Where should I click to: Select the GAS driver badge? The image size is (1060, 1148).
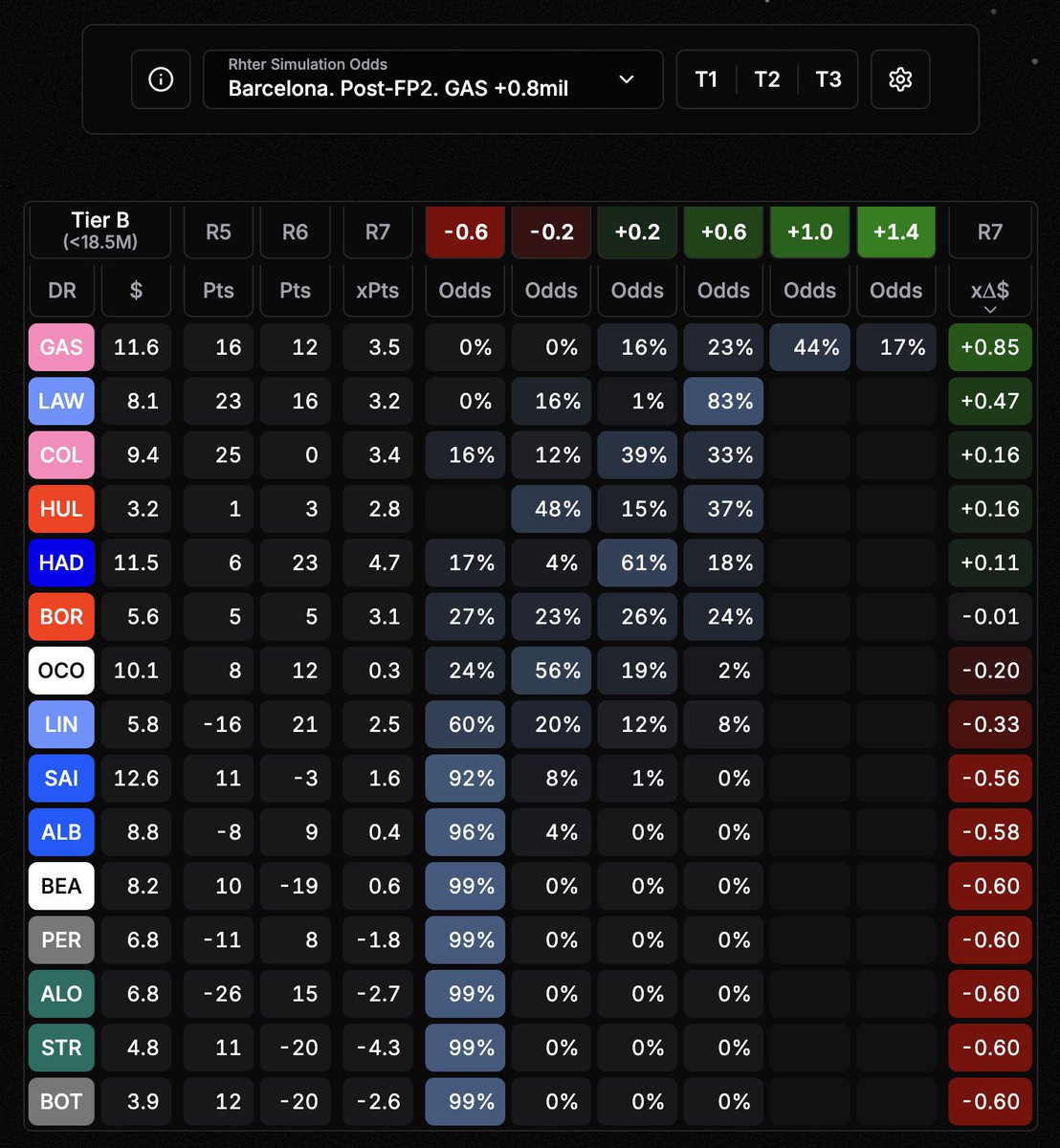pyautogui.click(x=62, y=347)
